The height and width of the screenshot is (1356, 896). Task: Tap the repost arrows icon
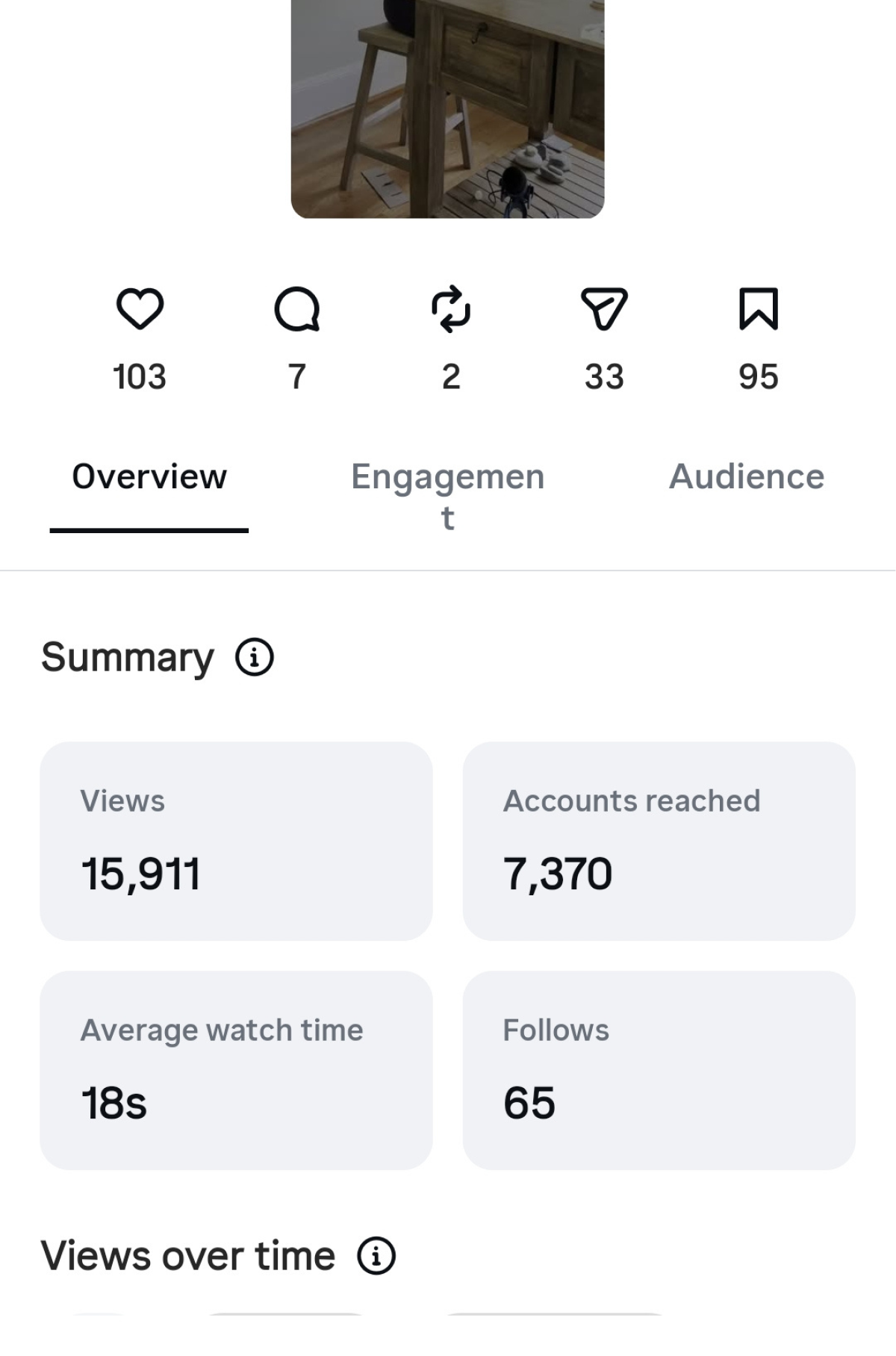(451, 308)
